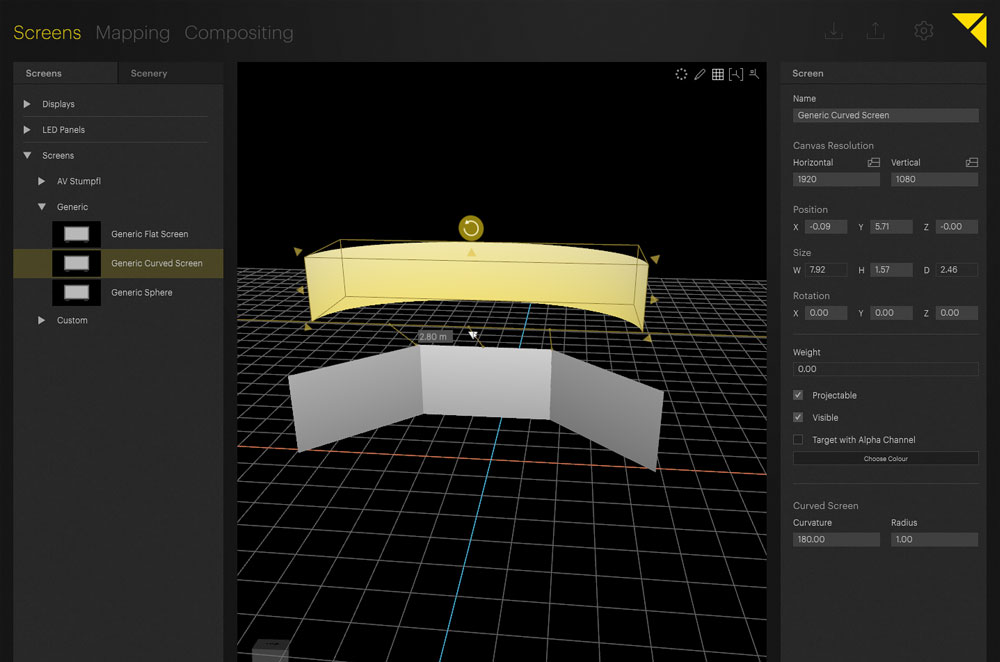Viewport: 1000px width, 662px height.
Task: Select the pencil edit tool in the viewport toolbar
Action: 700,74
